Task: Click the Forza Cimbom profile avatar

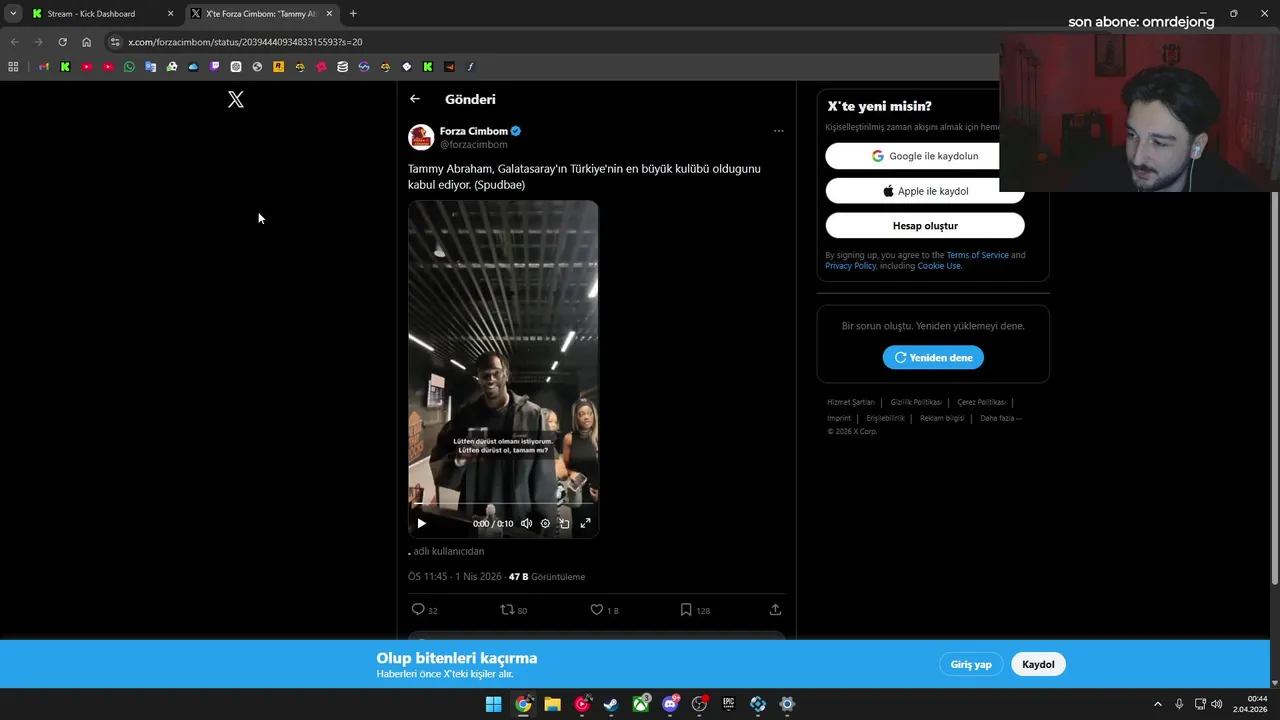Action: click(x=421, y=137)
